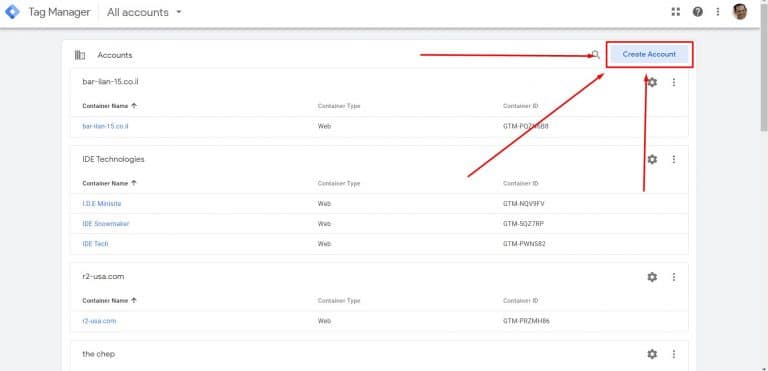Click the Web type in r2-usa.com row
768x371 pixels.
pos(324,321)
